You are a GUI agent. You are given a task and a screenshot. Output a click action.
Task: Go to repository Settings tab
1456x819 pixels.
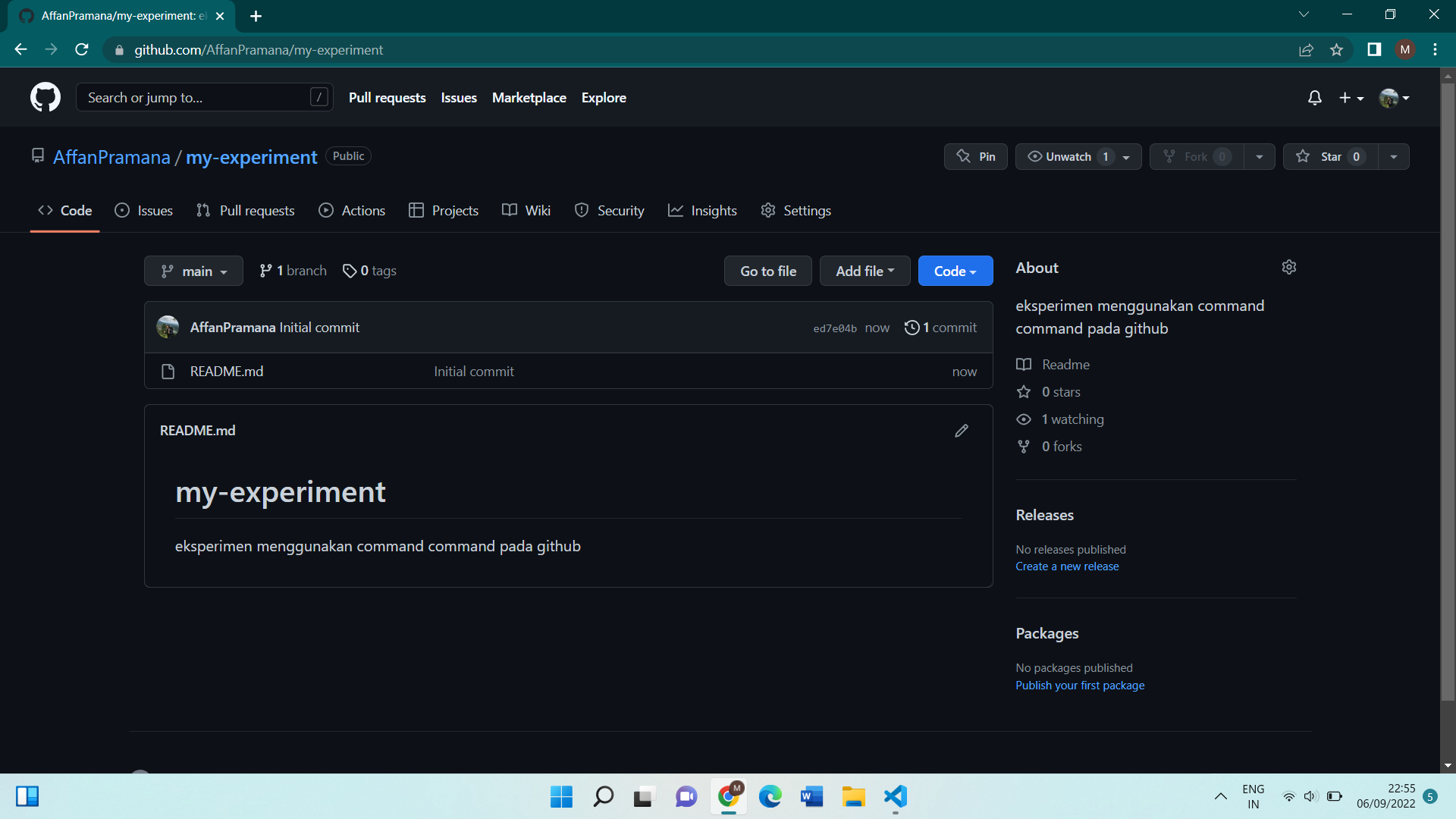click(x=795, y=210)
